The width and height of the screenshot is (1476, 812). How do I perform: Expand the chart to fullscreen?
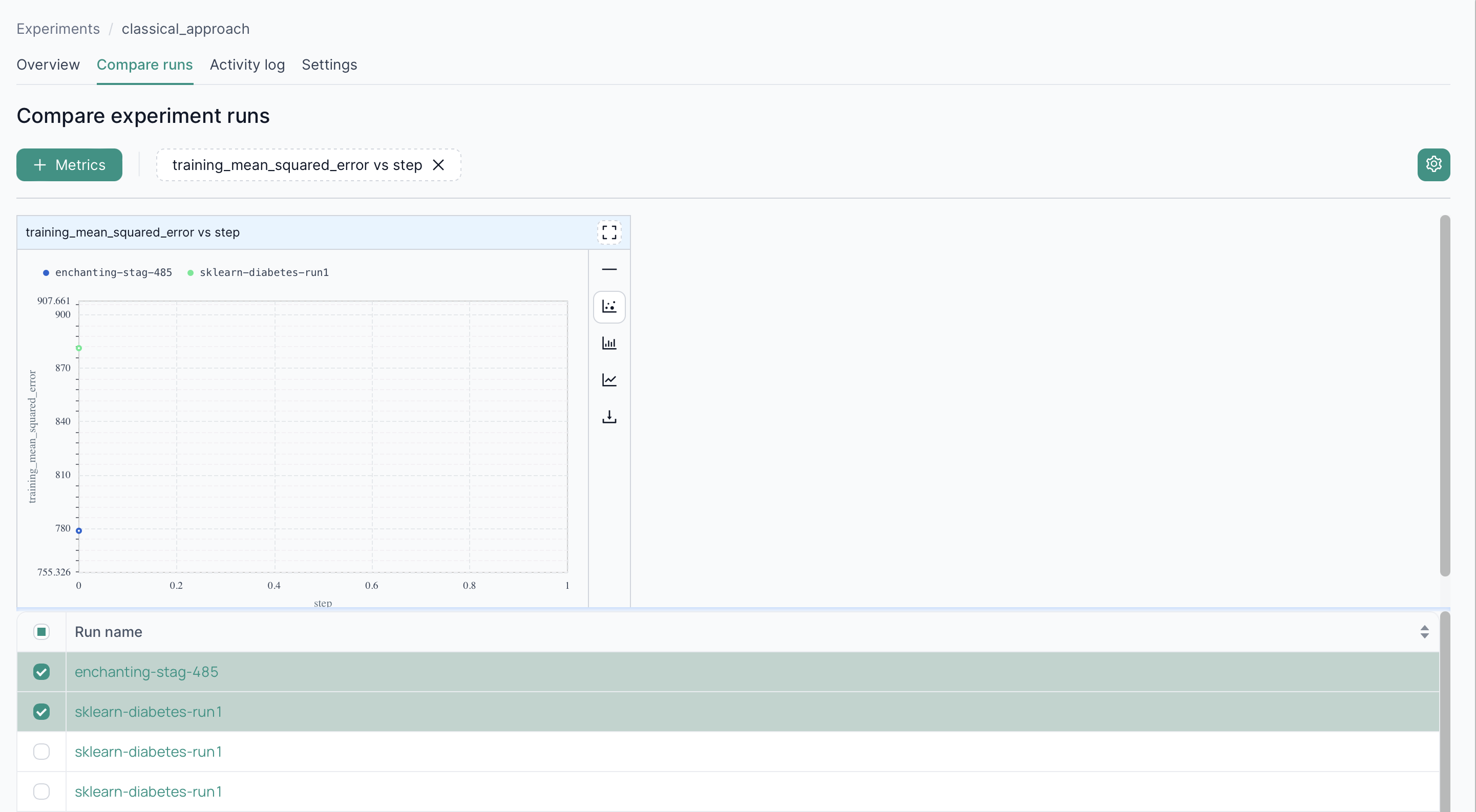[609, 232]
